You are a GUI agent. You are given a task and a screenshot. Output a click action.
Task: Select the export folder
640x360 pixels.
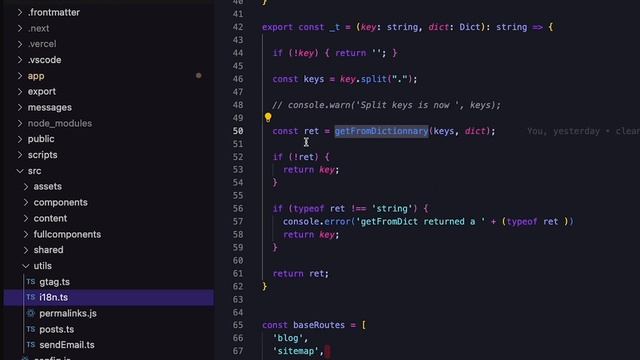coord(42,91)
